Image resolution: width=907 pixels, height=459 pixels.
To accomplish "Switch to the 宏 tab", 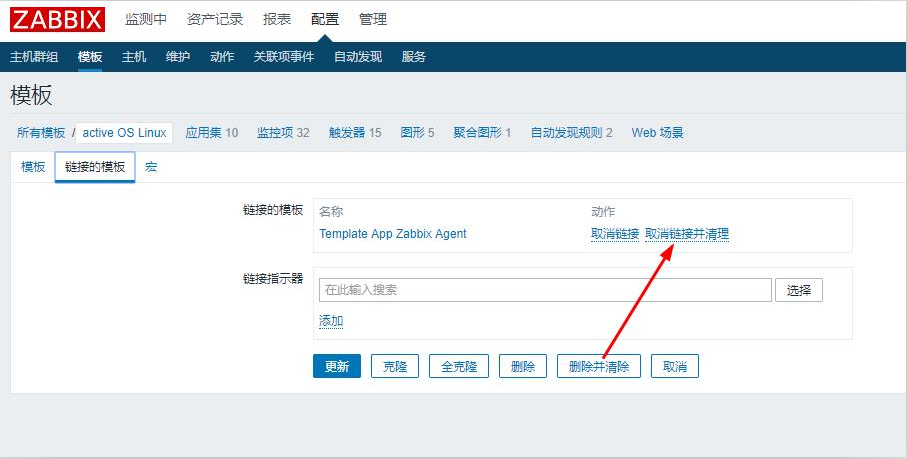I will point(151,167).
